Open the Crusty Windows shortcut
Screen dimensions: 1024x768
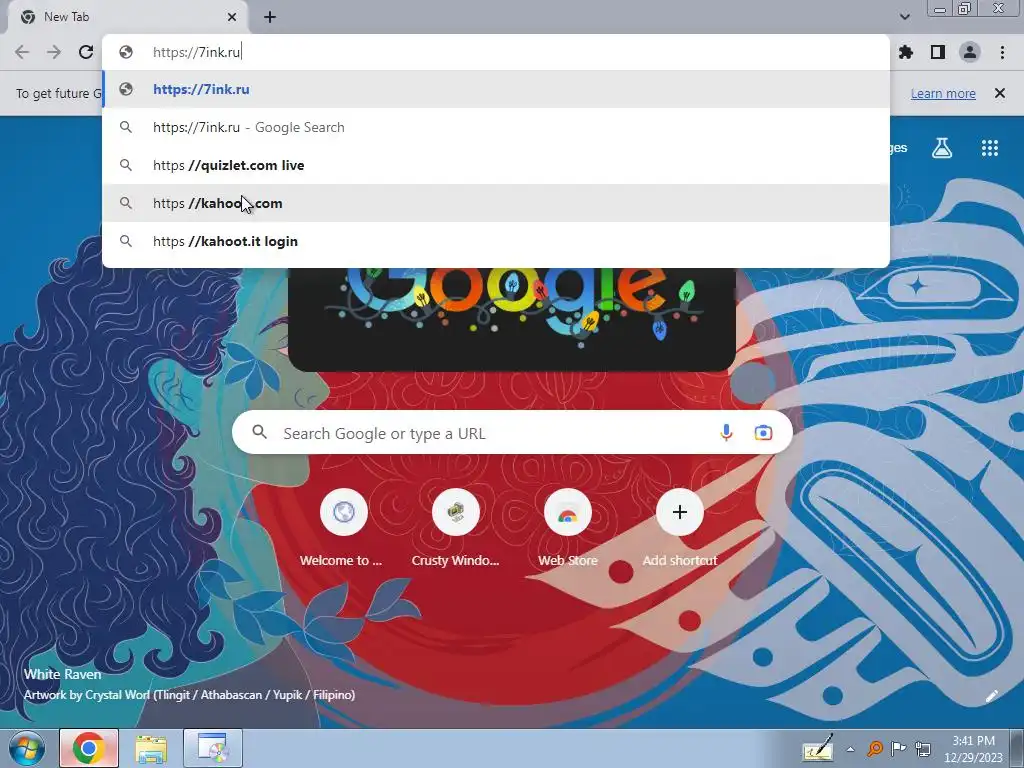pos(456,512)
